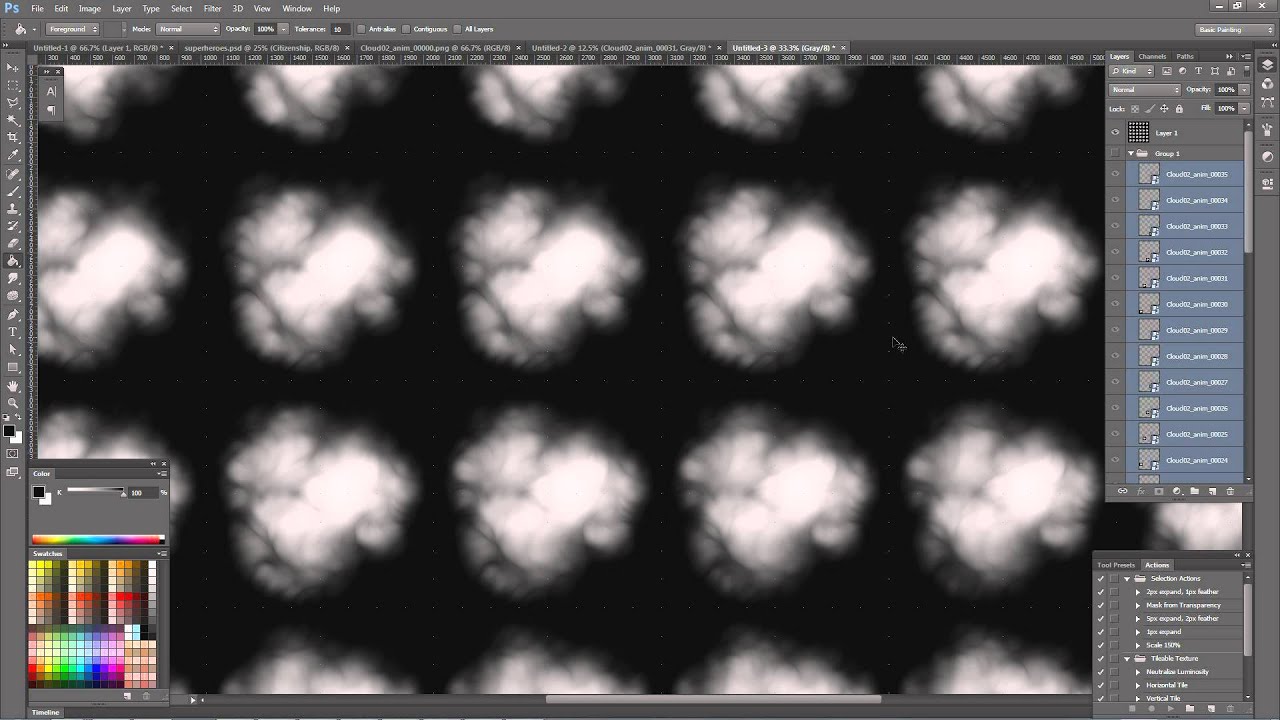The height and width of the screenshot is (720, 1280).
Task: Show Group 1 visibility box
Action: coord(1115,153)
